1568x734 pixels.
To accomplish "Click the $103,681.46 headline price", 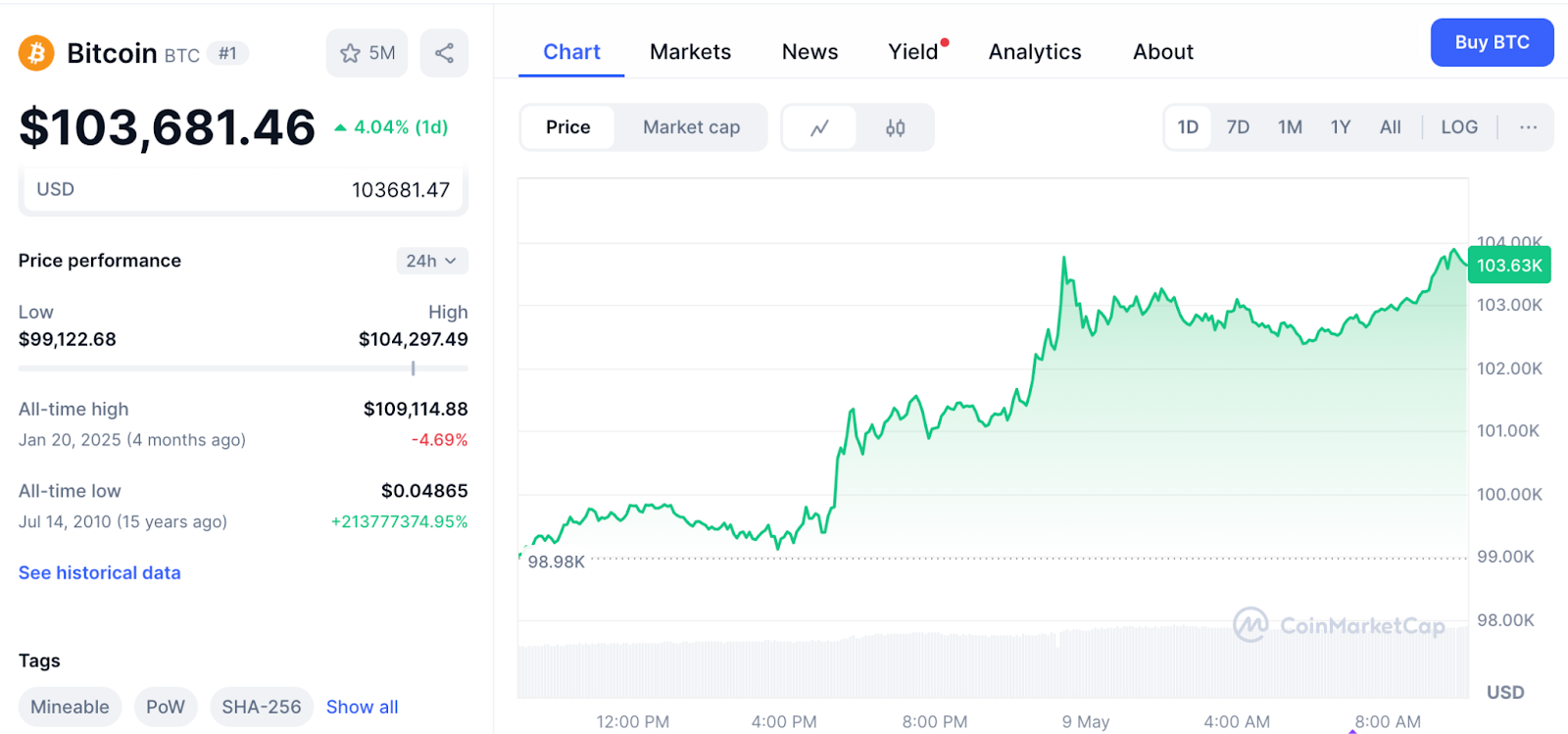I will click(x=168, y=127).
